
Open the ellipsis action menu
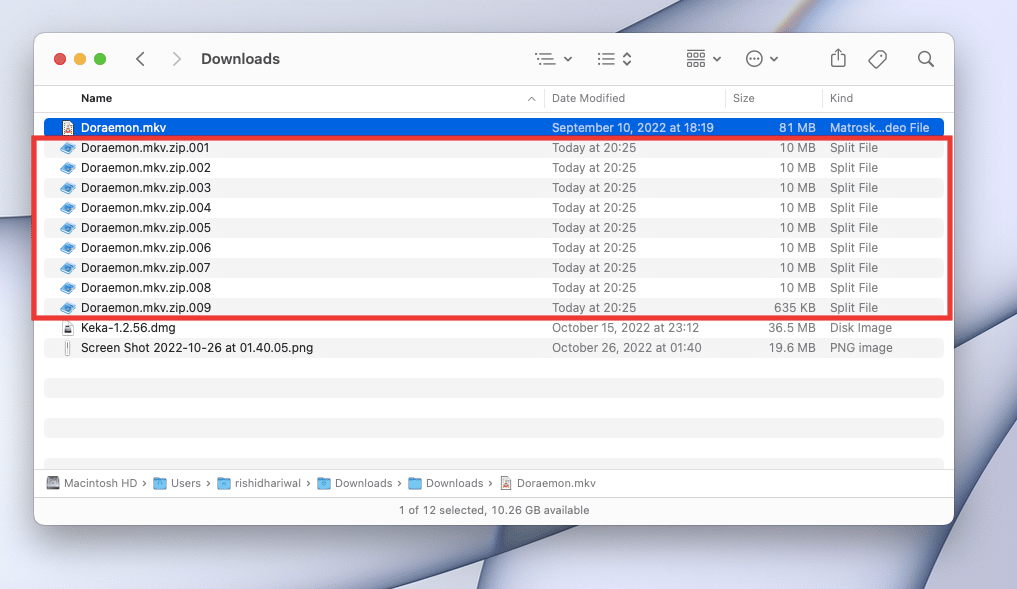point(761,59)
